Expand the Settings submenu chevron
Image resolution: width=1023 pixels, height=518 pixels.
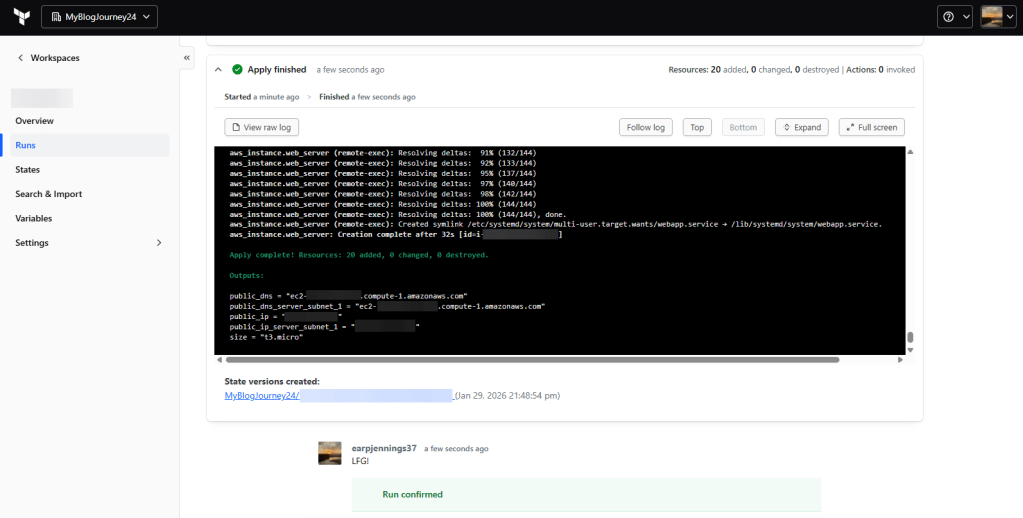coord(158,243)
